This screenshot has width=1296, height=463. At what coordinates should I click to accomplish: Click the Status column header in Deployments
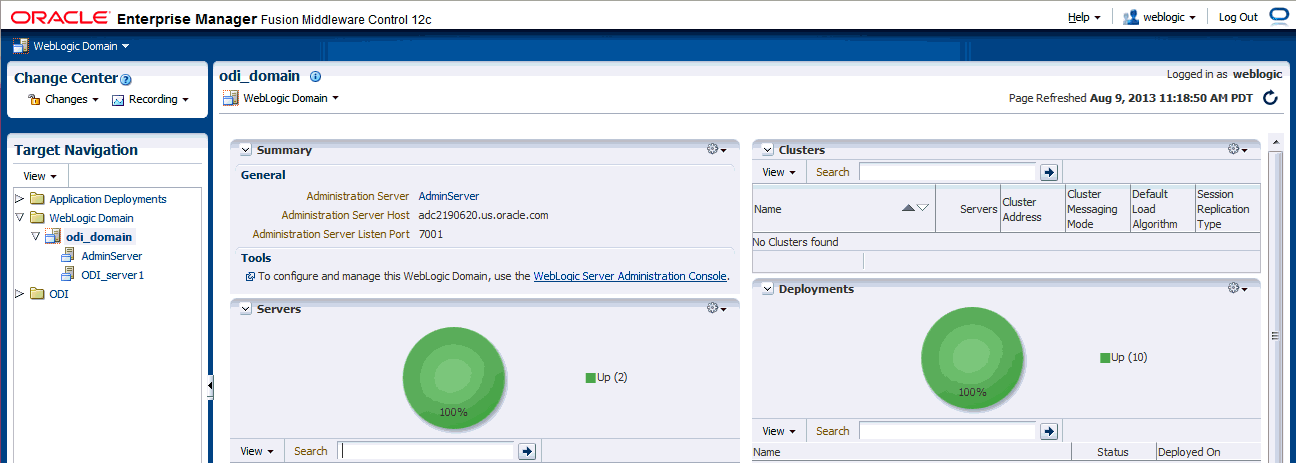(x=1113, y=452)
